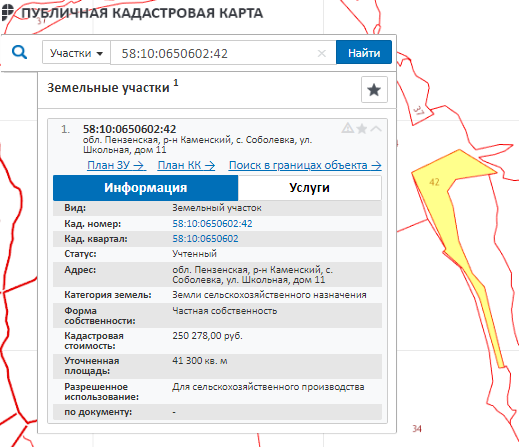Viewport: 519px width, 447px height.
Task: Open favorites with the dark star button
Action: pos(374,90)
